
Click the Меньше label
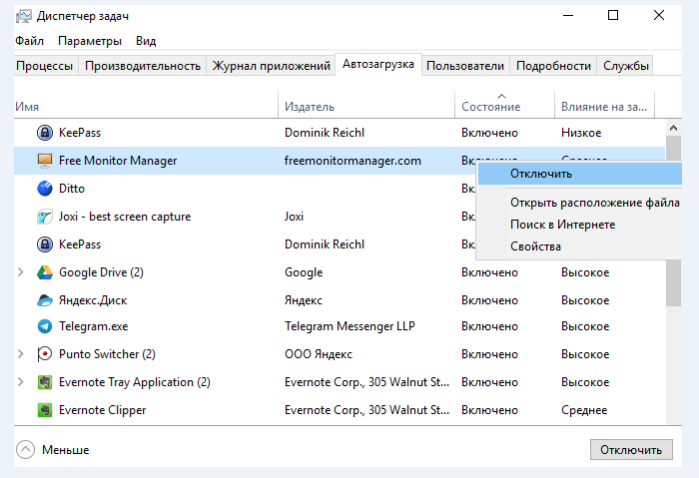66,450
